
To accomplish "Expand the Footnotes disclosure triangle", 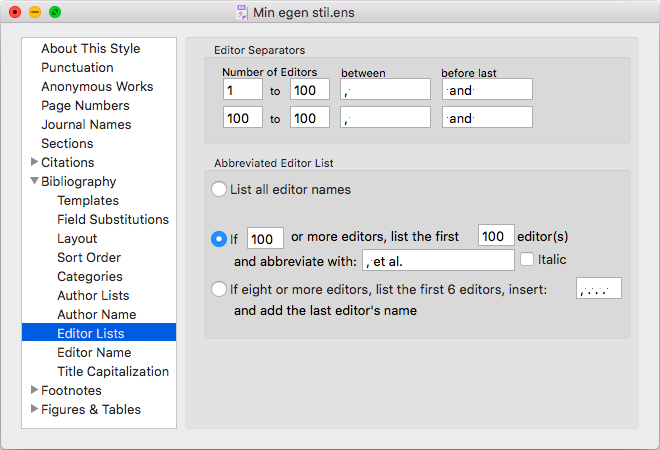I will [x=35, y=390].
